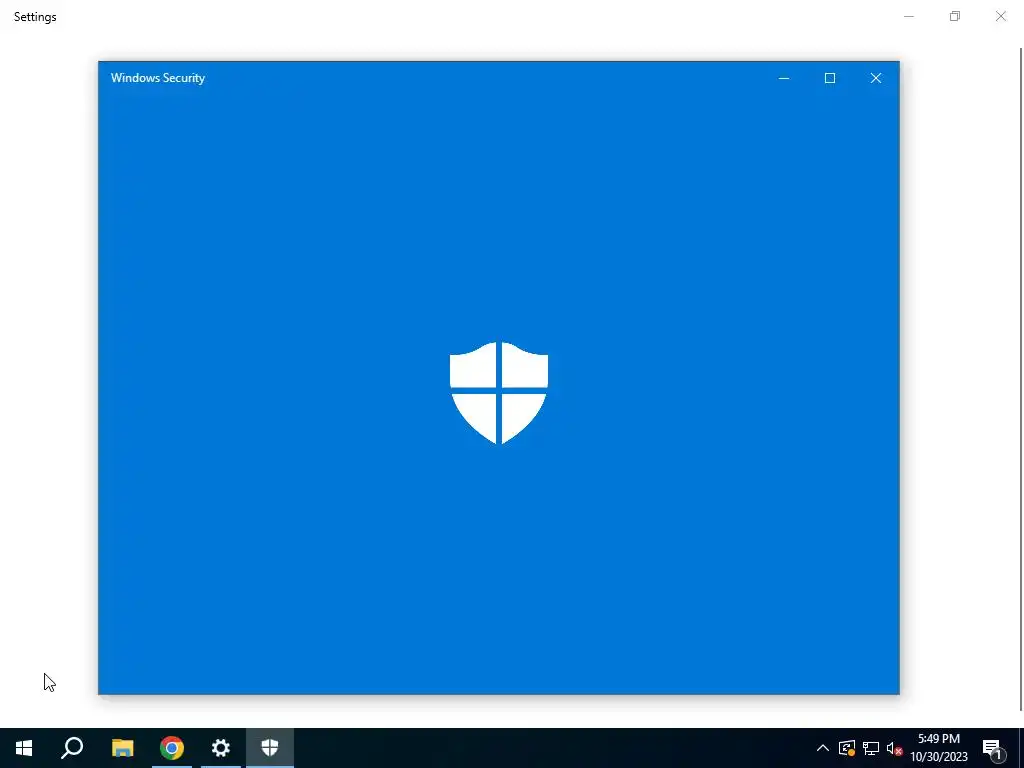Viewport: 1024px width, 768px height.
Task: Launch File Explorer from the taskbar
Action: pos(122,748)
